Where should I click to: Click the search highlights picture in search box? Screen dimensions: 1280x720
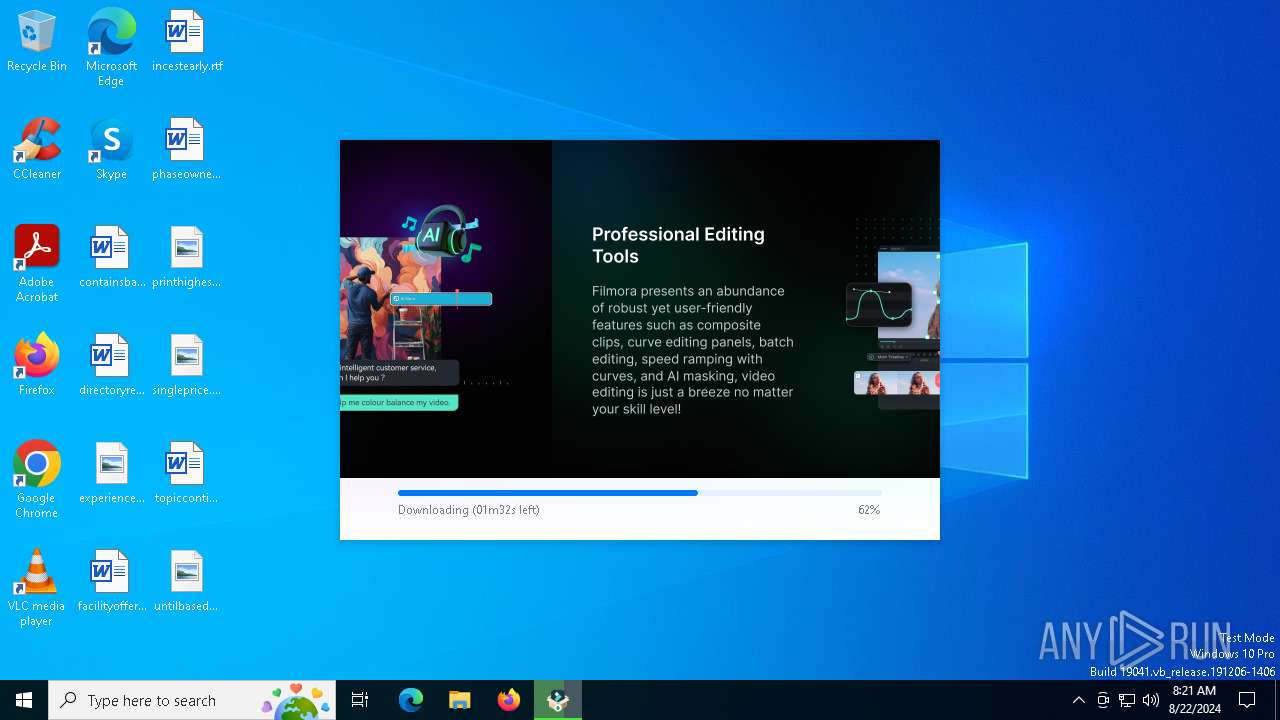296,700
